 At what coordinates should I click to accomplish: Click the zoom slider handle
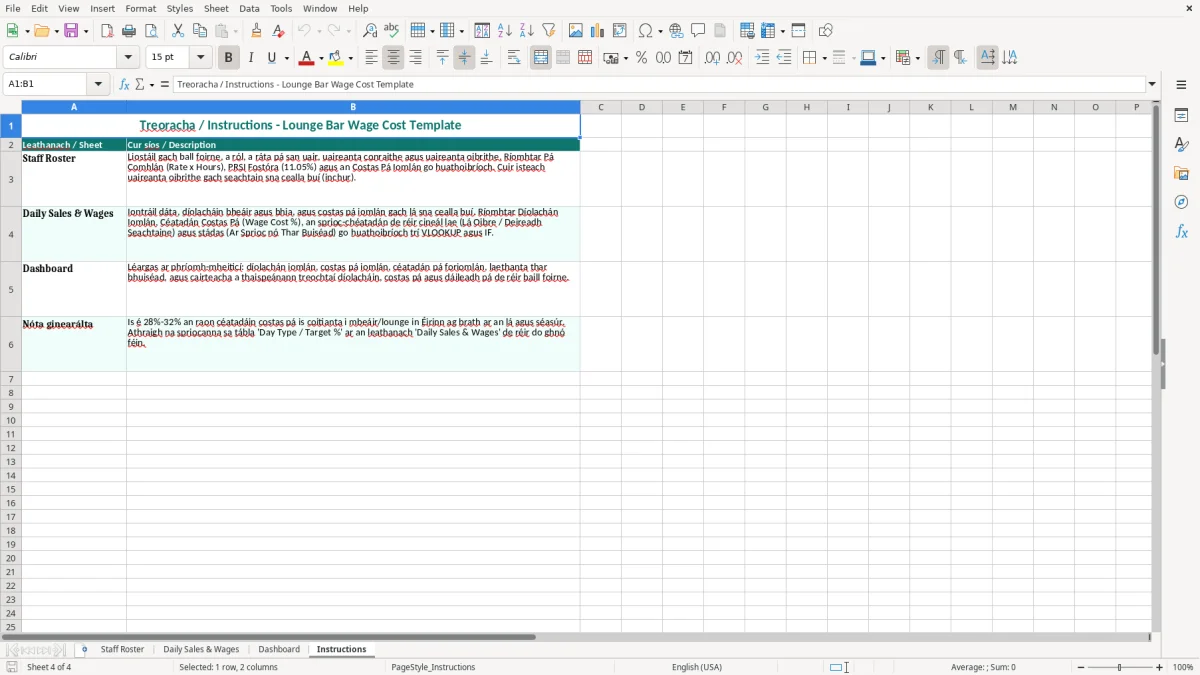1120,667
